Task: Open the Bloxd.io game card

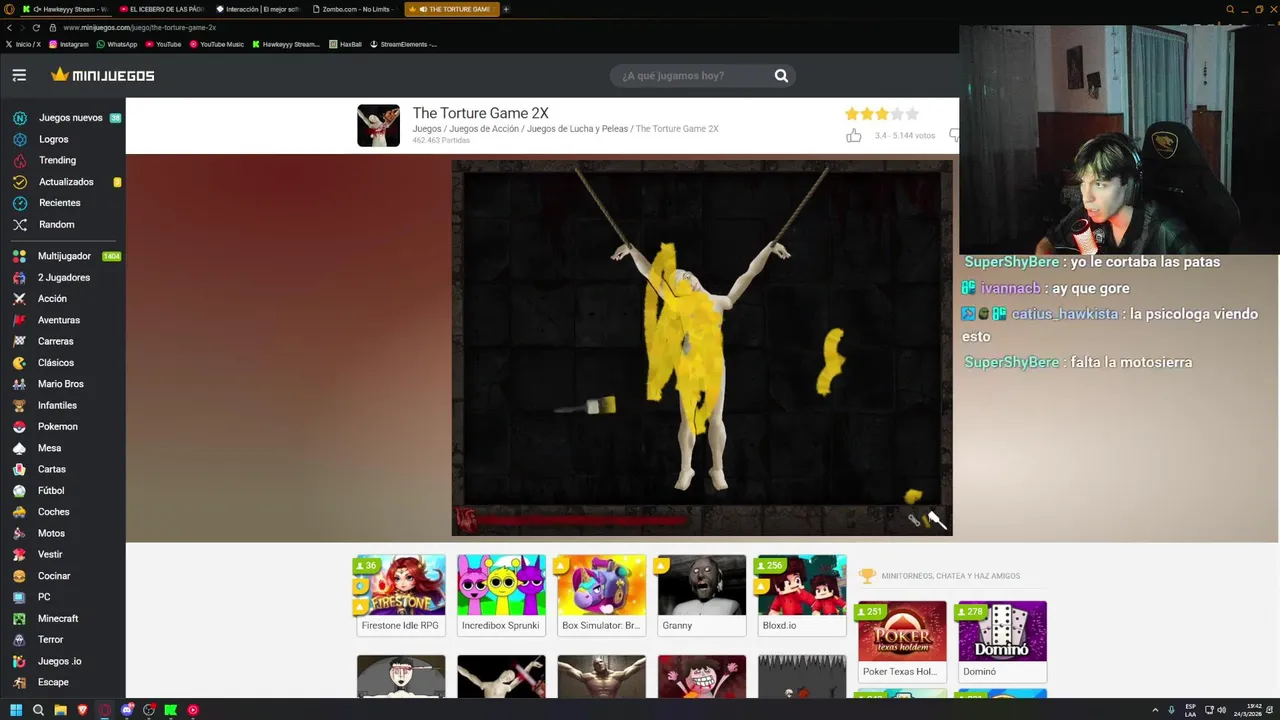Action: coord(802,595)
